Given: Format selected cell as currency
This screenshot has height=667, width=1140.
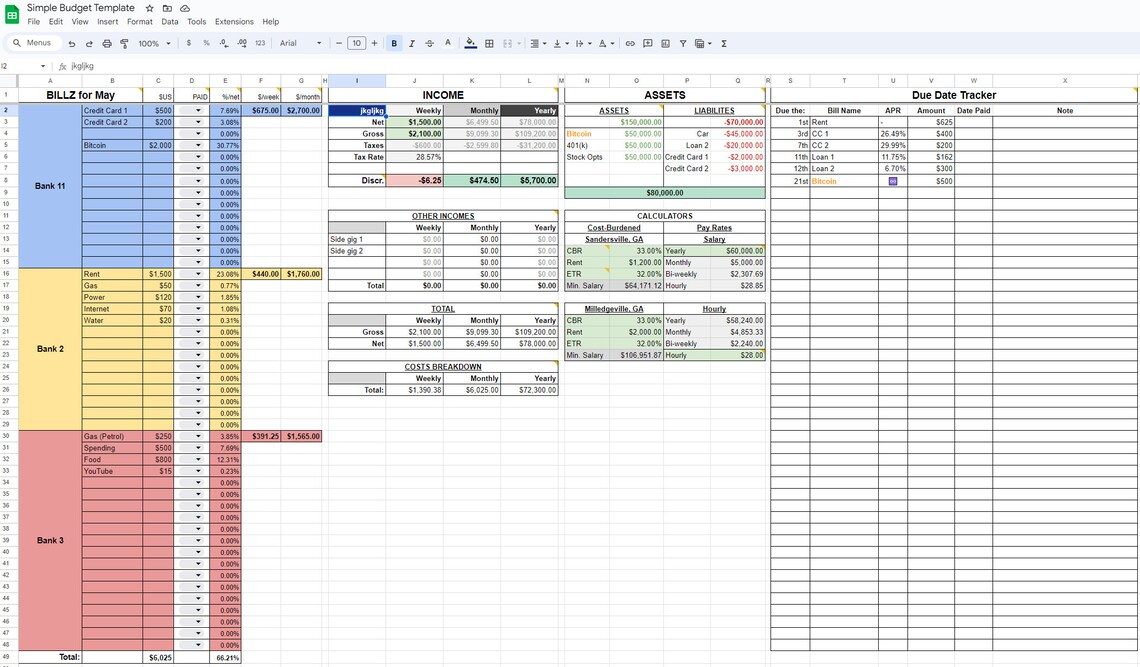Looking at the screenshot, I should (188, 43).
